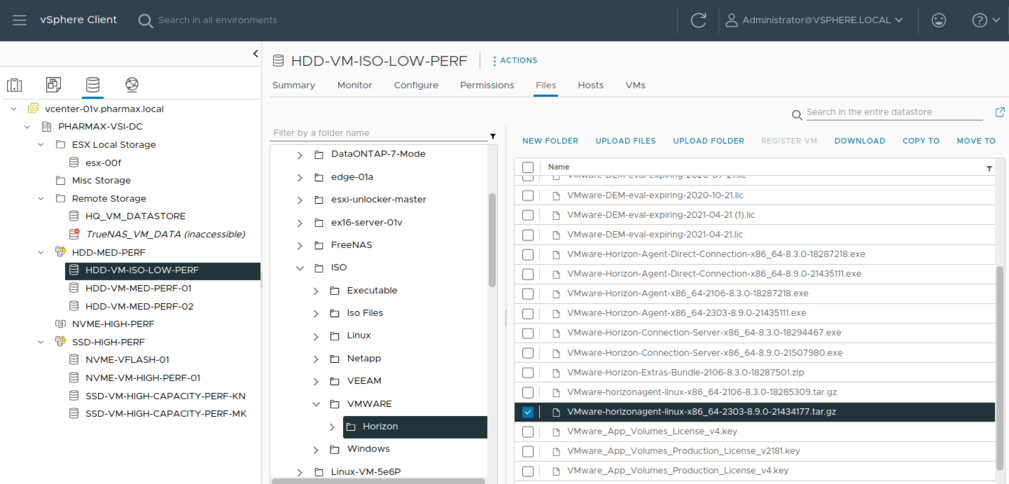Uncheck horizonagent-linux 2303-8.9.0 tar.gz checkbox
The width and height of the screenshot is (1009, 484).
coord(528,412)
